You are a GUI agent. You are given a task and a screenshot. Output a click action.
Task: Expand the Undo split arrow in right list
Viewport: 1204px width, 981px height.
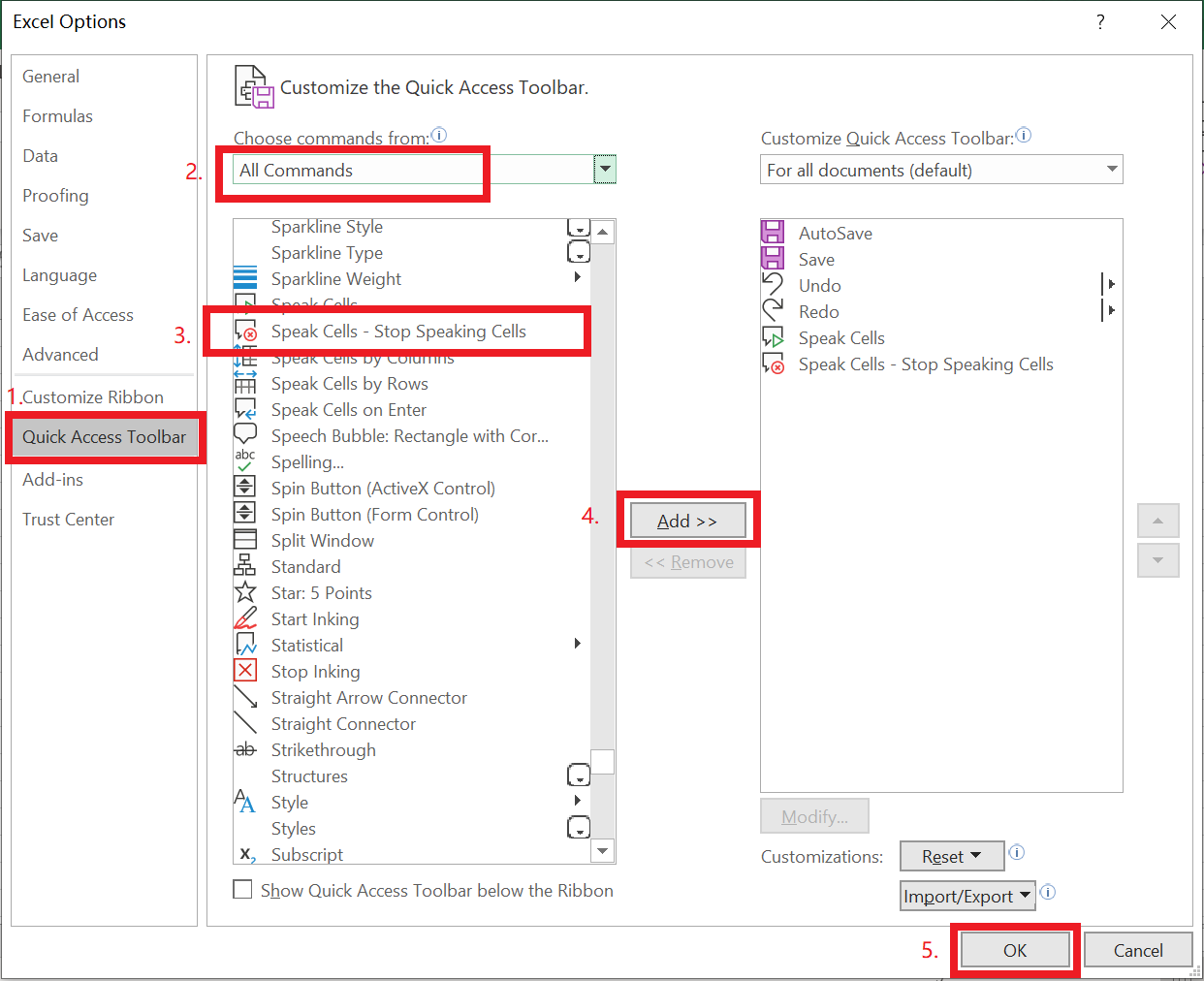(1110, 284)
